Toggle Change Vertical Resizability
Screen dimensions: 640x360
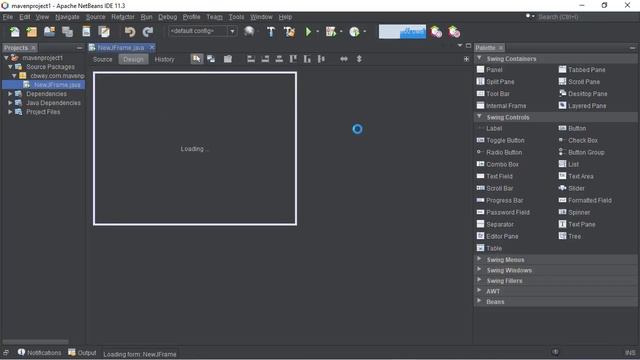coord(359,59)
